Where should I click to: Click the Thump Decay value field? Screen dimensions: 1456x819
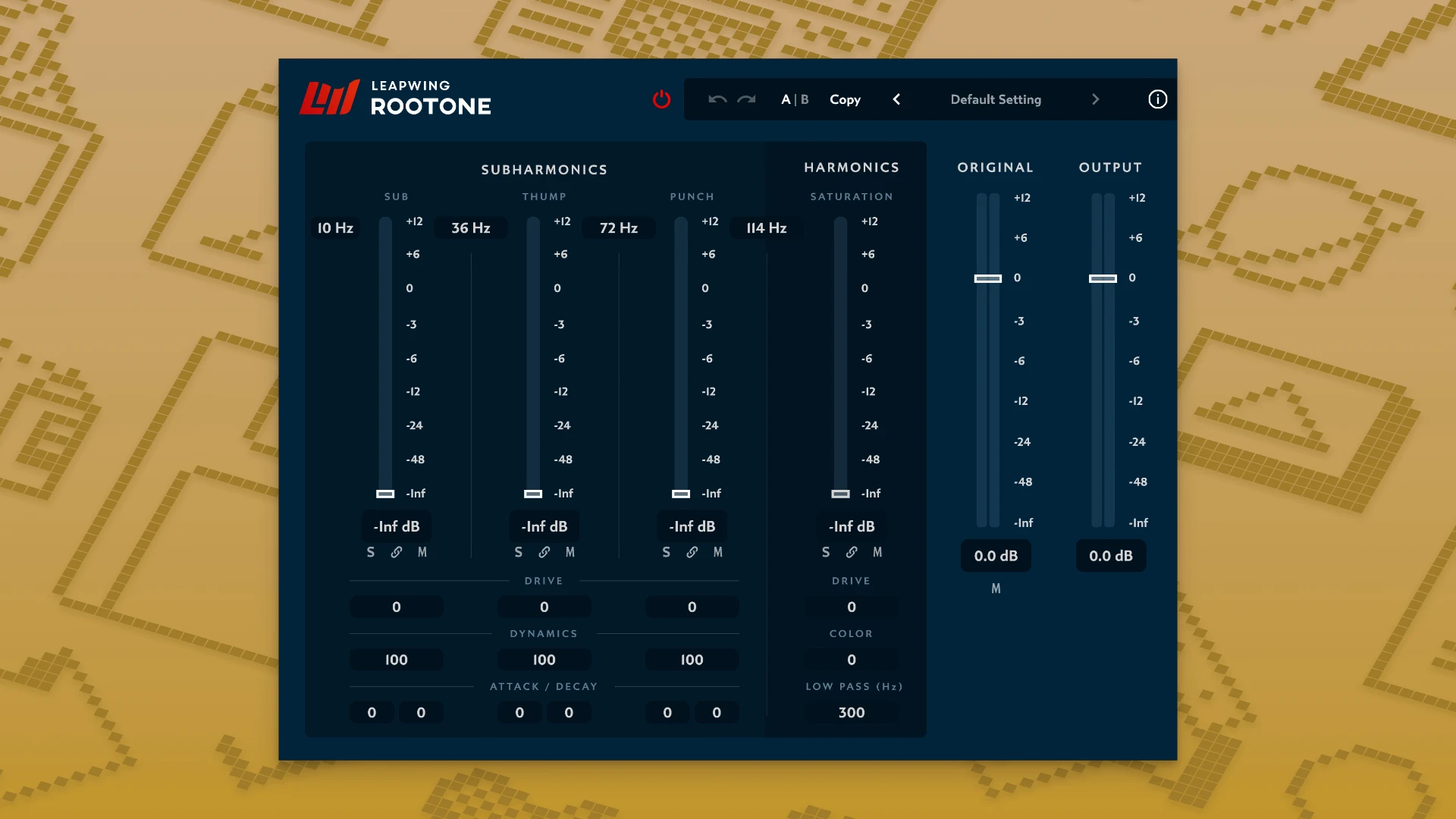(569, 712)
